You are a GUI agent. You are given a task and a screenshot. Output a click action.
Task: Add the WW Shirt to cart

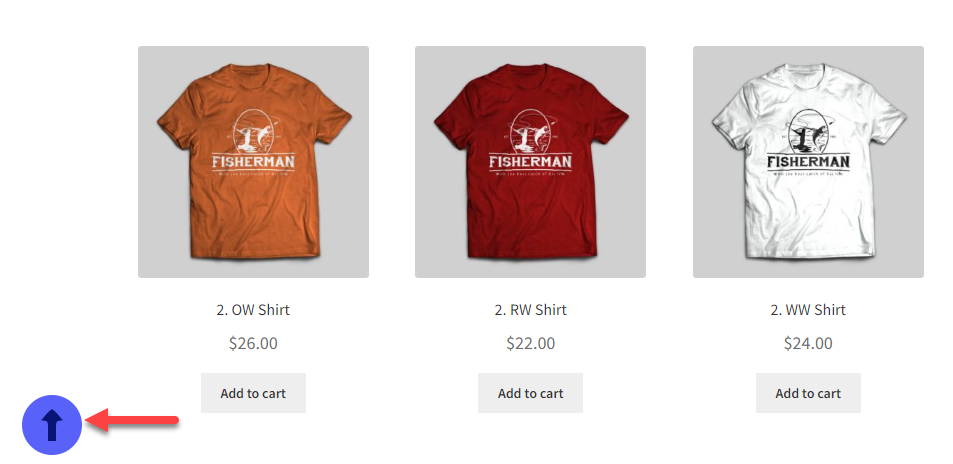click(808, 393)
